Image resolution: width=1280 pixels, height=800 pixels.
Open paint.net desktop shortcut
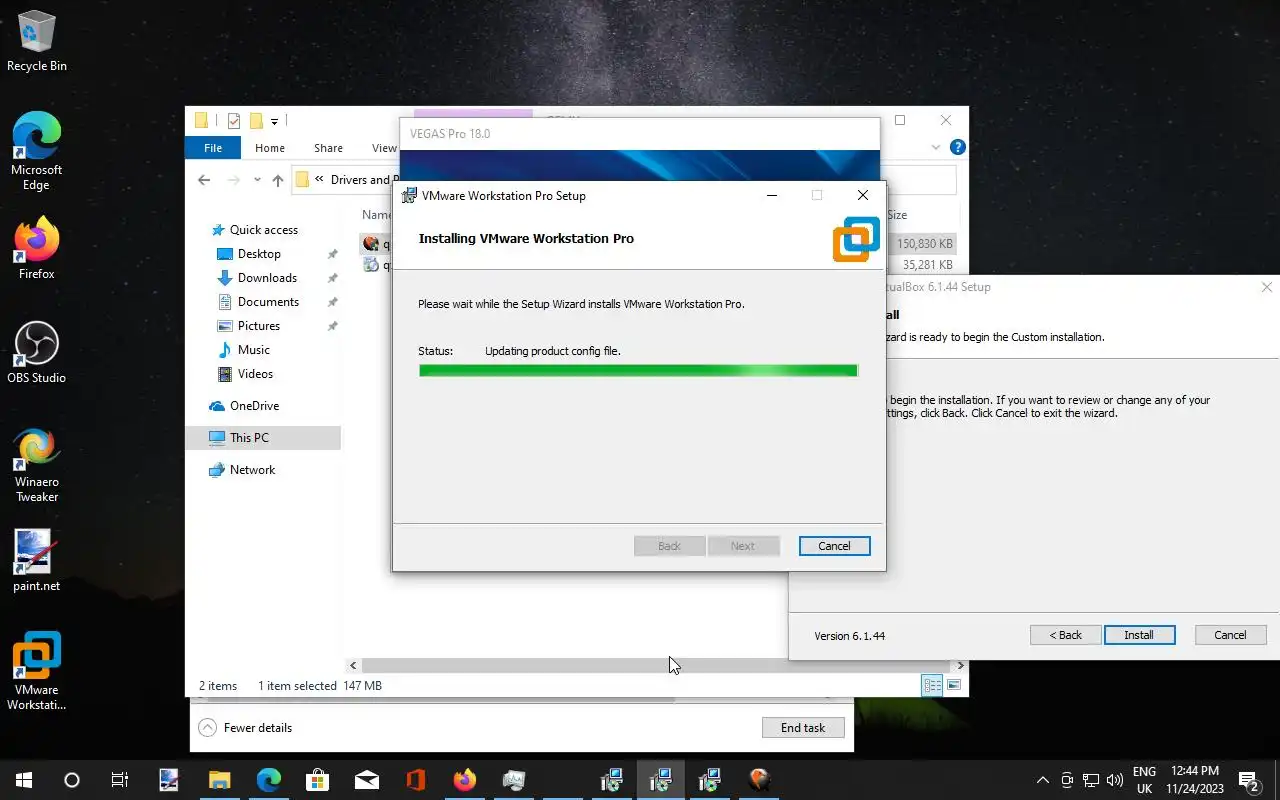(37, 560)
